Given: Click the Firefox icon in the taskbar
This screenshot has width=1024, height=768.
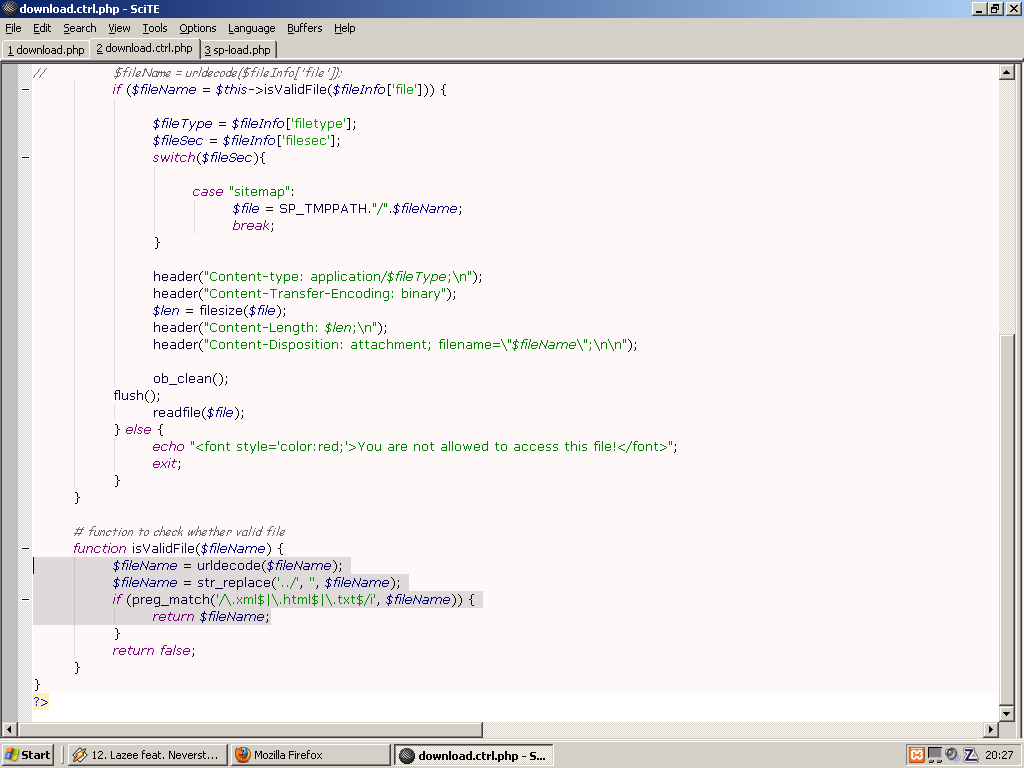Looking at the screenshot, I should point(243,755).
